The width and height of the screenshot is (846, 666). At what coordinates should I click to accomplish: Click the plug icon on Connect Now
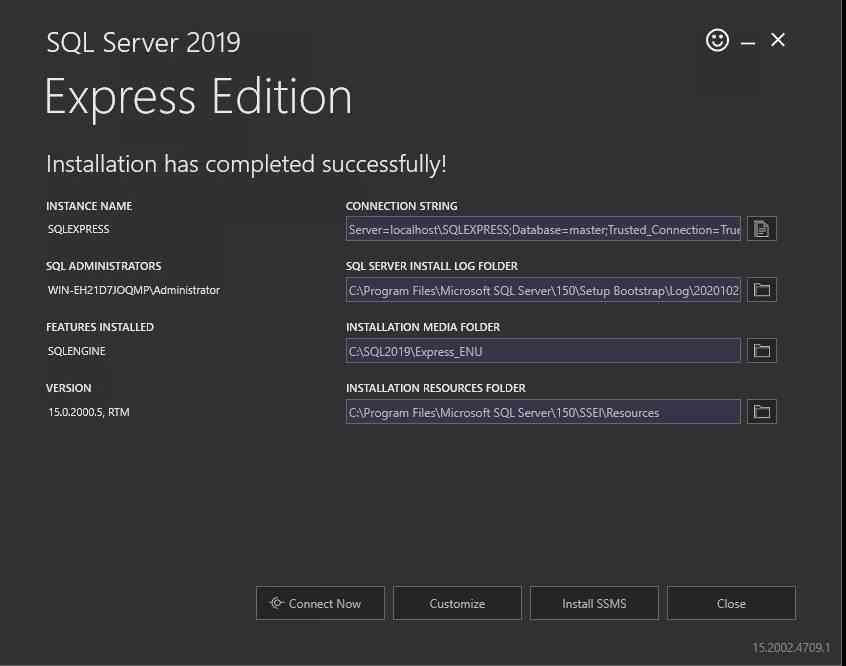[277, 603]
